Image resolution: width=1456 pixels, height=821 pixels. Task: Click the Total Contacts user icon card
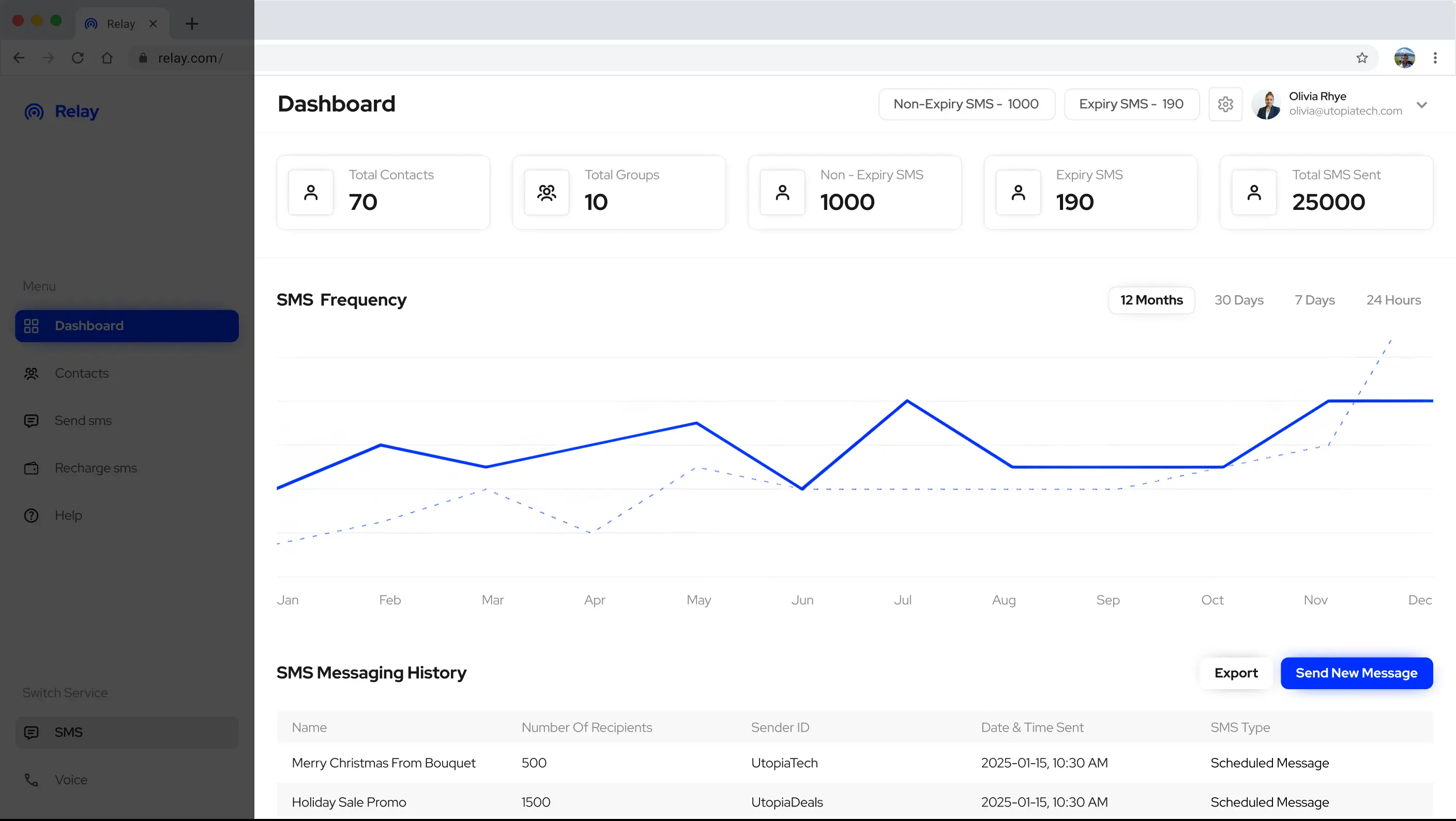click(x=311, y=192)
